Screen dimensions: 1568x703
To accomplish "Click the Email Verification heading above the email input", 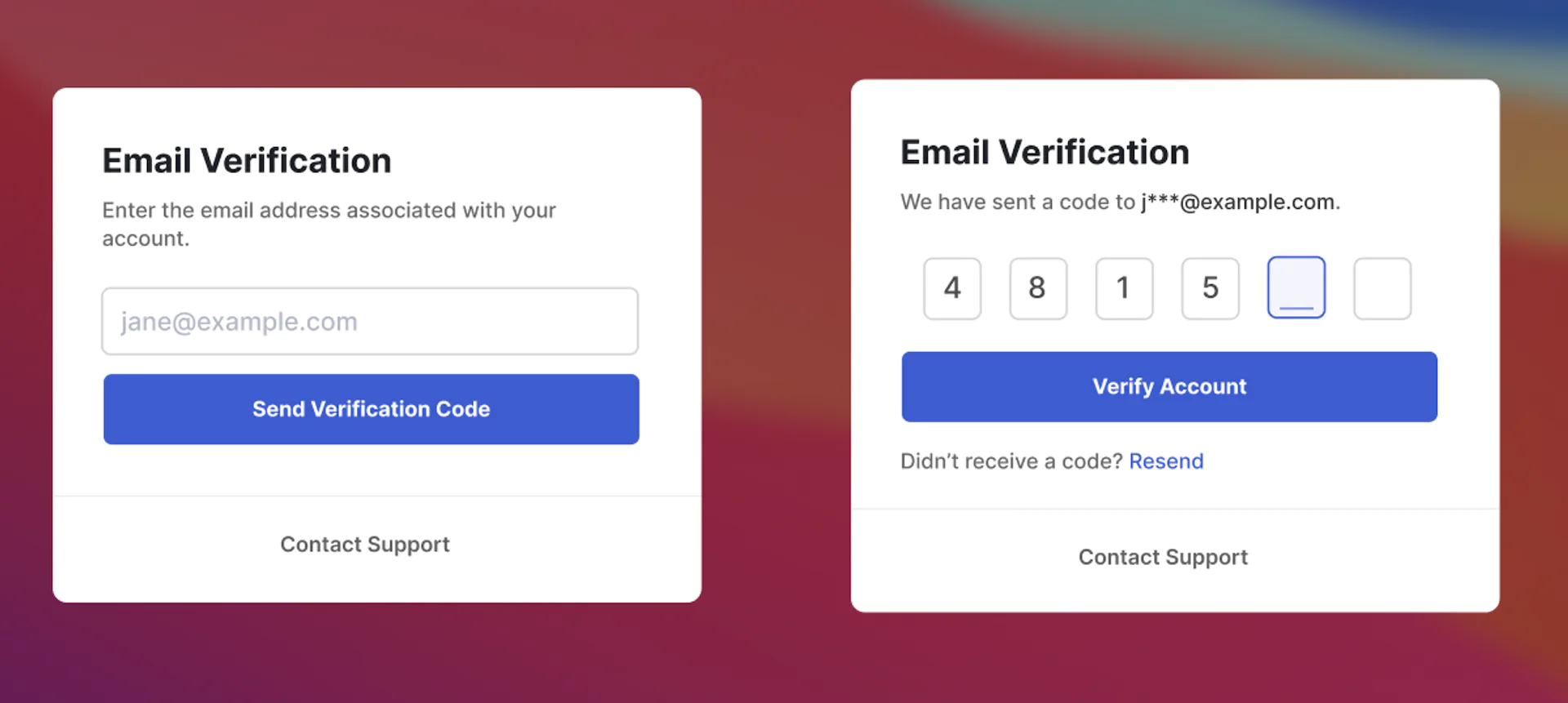I will tap(247, 161).
